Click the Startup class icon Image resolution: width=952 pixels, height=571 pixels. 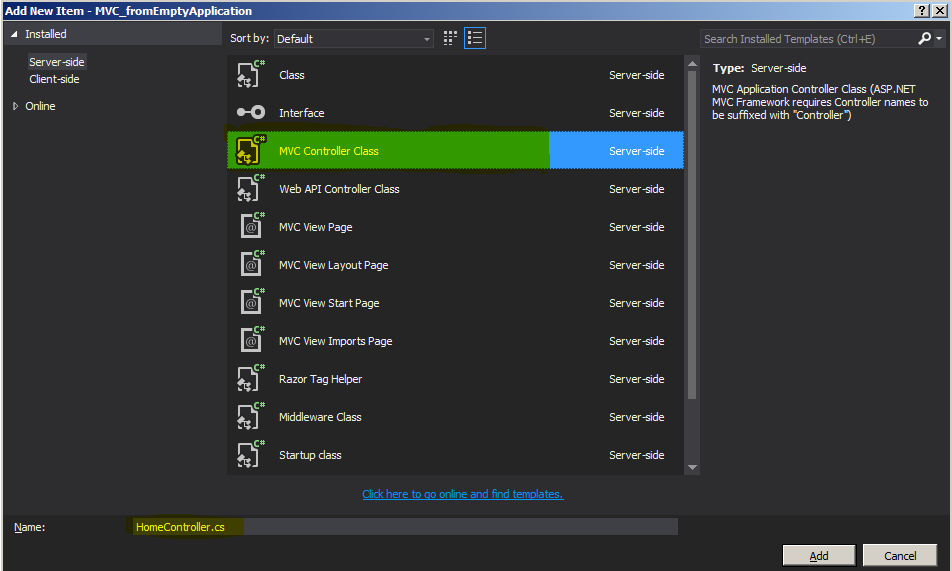pos(250,454)
